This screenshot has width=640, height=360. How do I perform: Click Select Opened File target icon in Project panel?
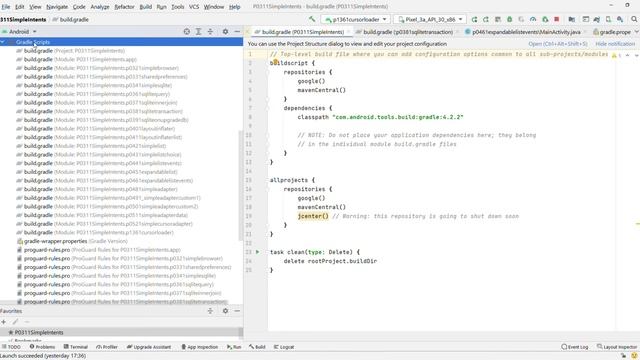[x=187, y=31]
